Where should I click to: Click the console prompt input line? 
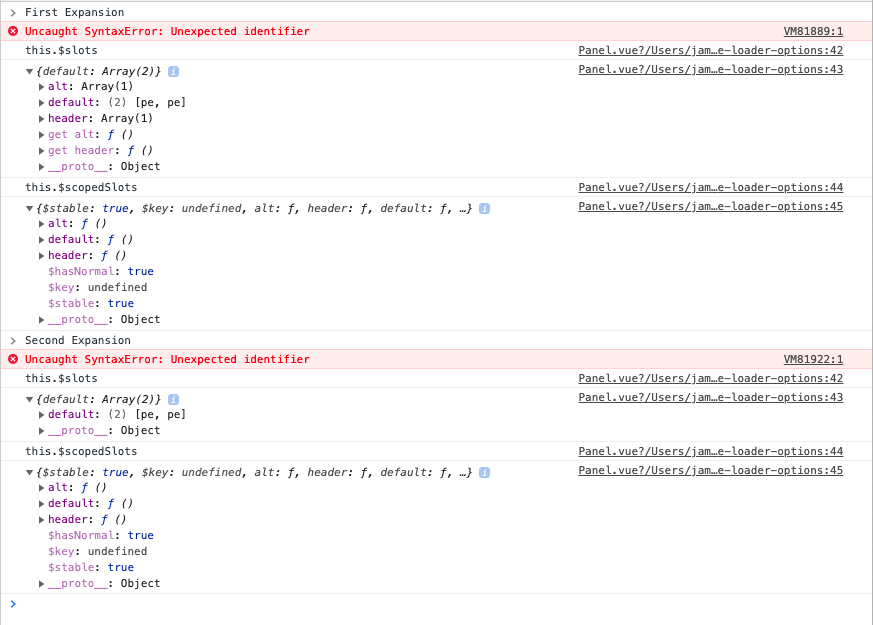pos(436,604)
